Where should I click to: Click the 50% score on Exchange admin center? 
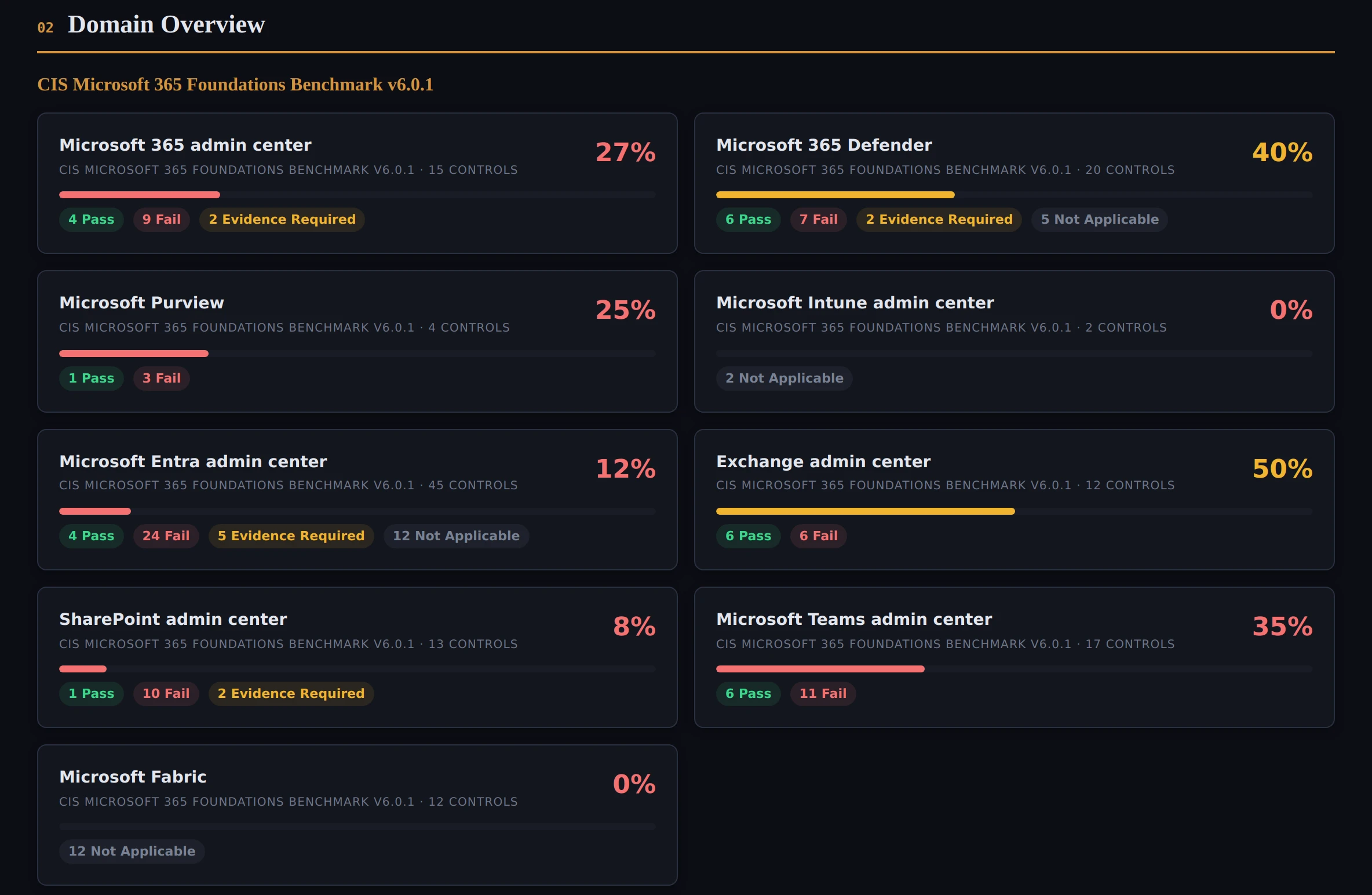coord(1282,470)
